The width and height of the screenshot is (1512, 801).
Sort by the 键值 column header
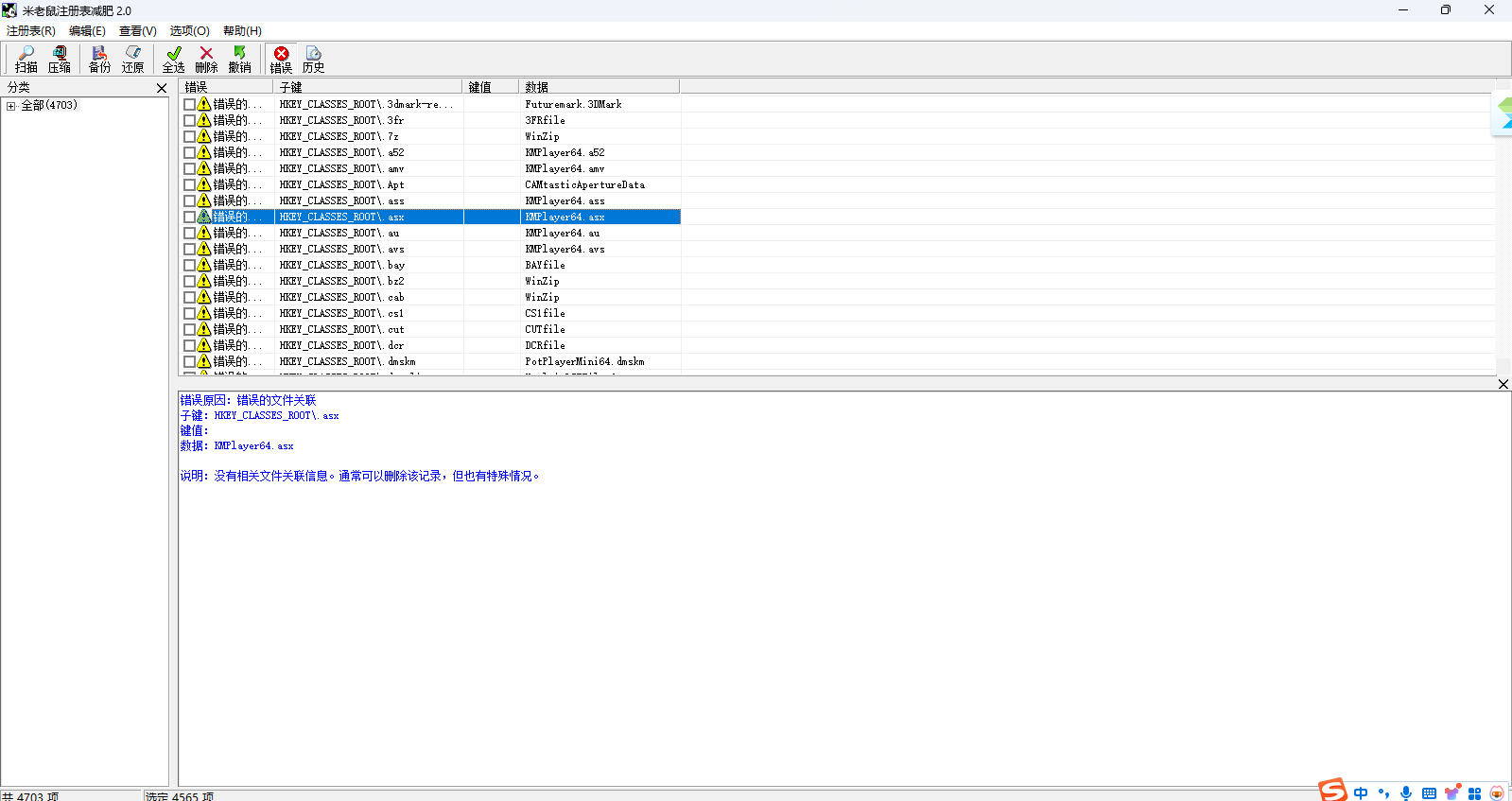491,87
